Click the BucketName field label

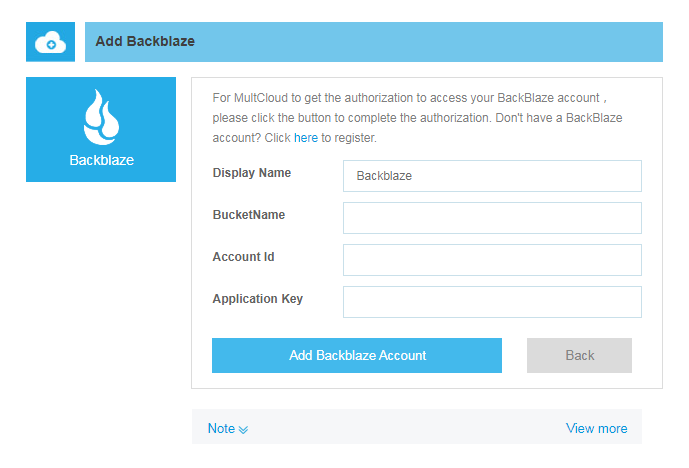click(x=249, y=215)
